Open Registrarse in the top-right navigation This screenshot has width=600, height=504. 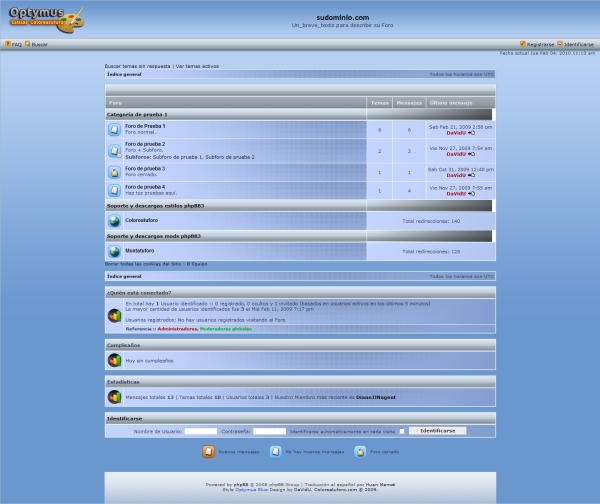point(538,44)
